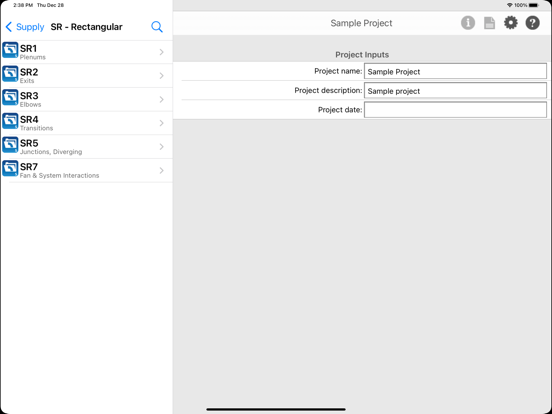Click the Sample Project header title

tap(361, 23)
